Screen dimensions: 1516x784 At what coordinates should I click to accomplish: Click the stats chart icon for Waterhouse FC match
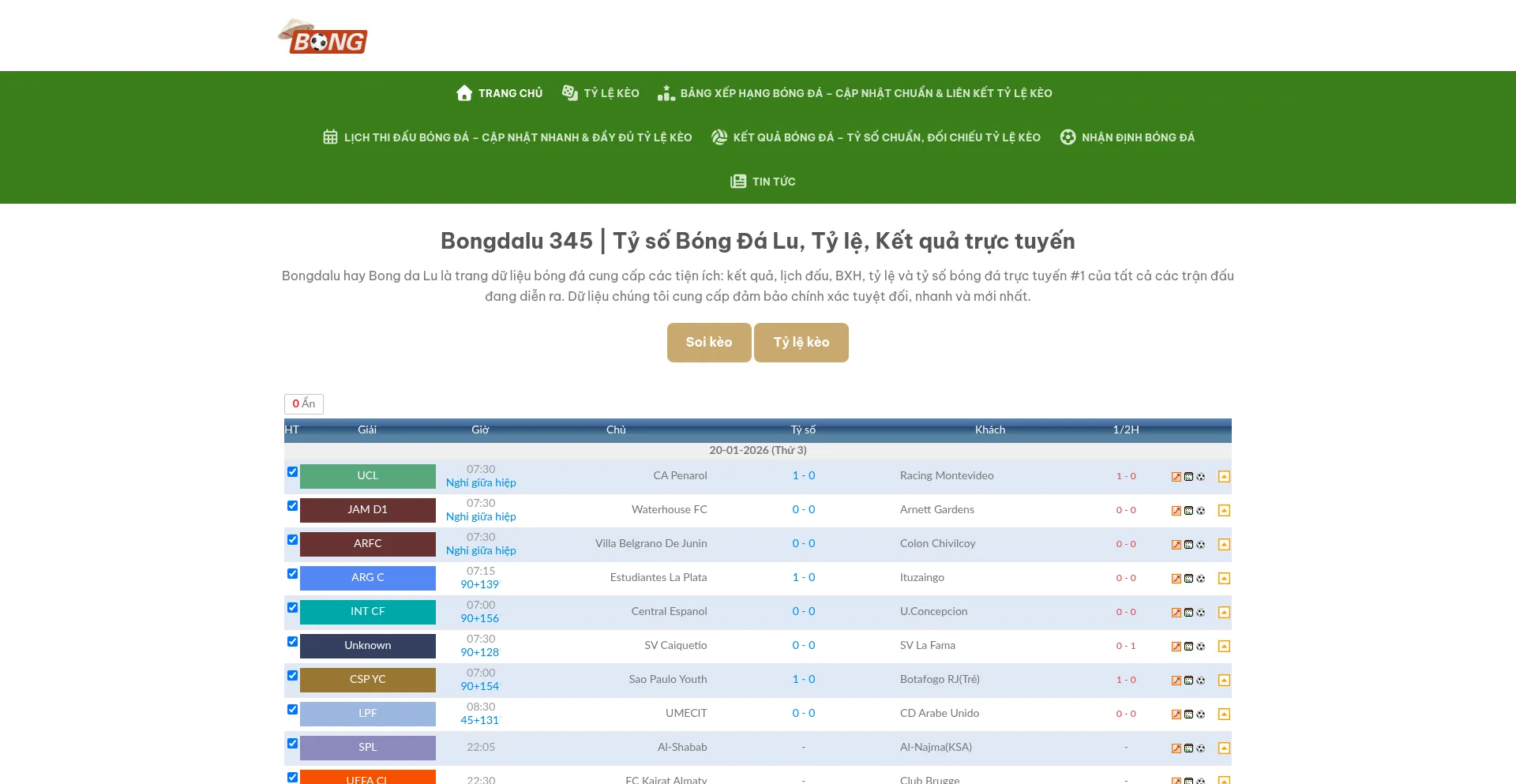click(x=1188, y=510)
